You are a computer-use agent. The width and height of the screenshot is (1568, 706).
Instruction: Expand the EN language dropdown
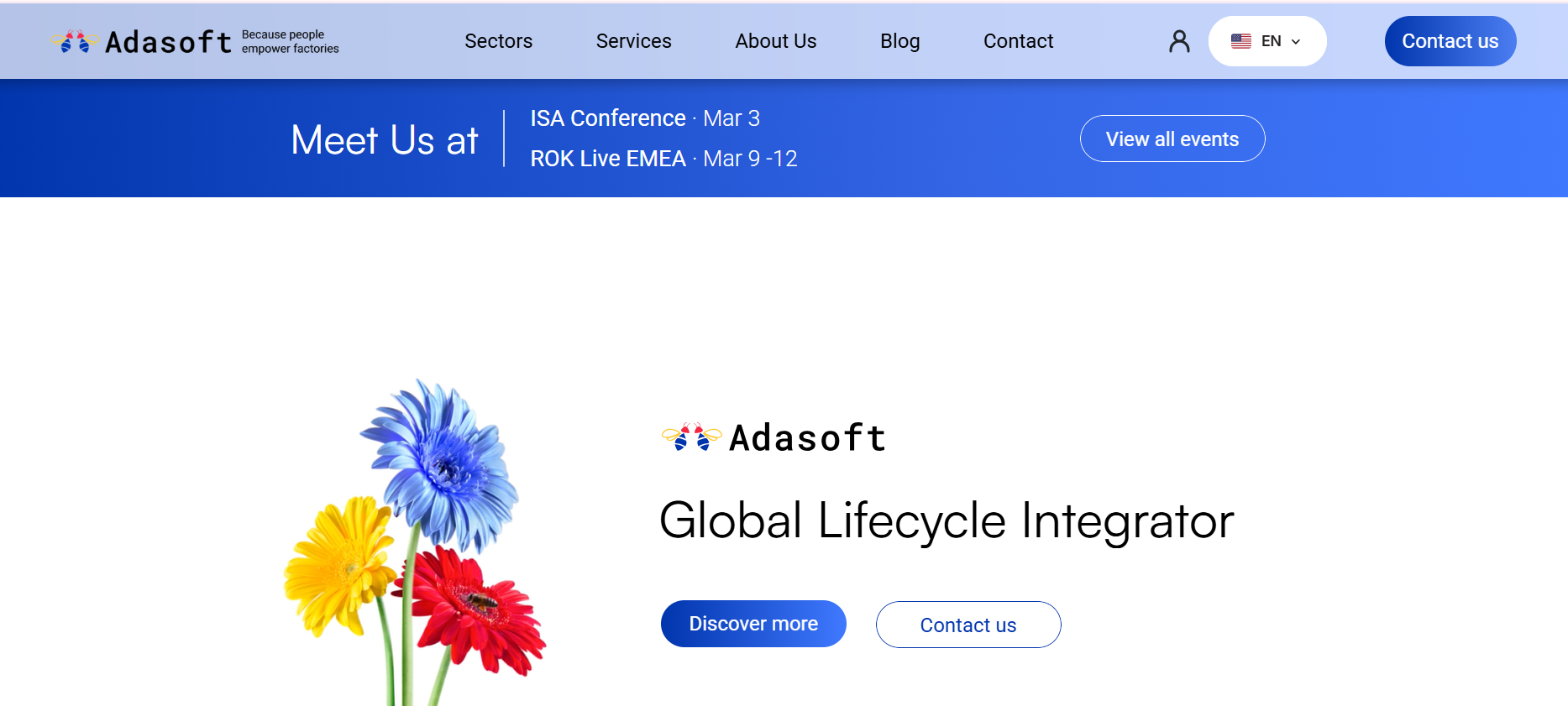click(1266, 41)
